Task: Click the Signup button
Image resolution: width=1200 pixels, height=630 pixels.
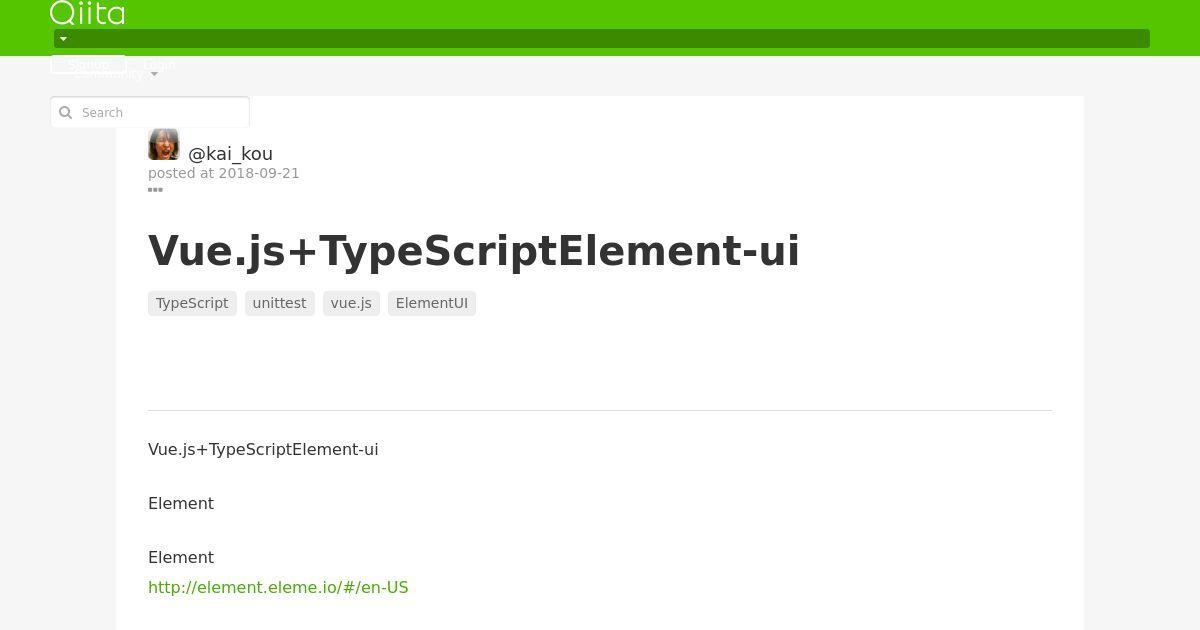Action: (x=88, y=64)
